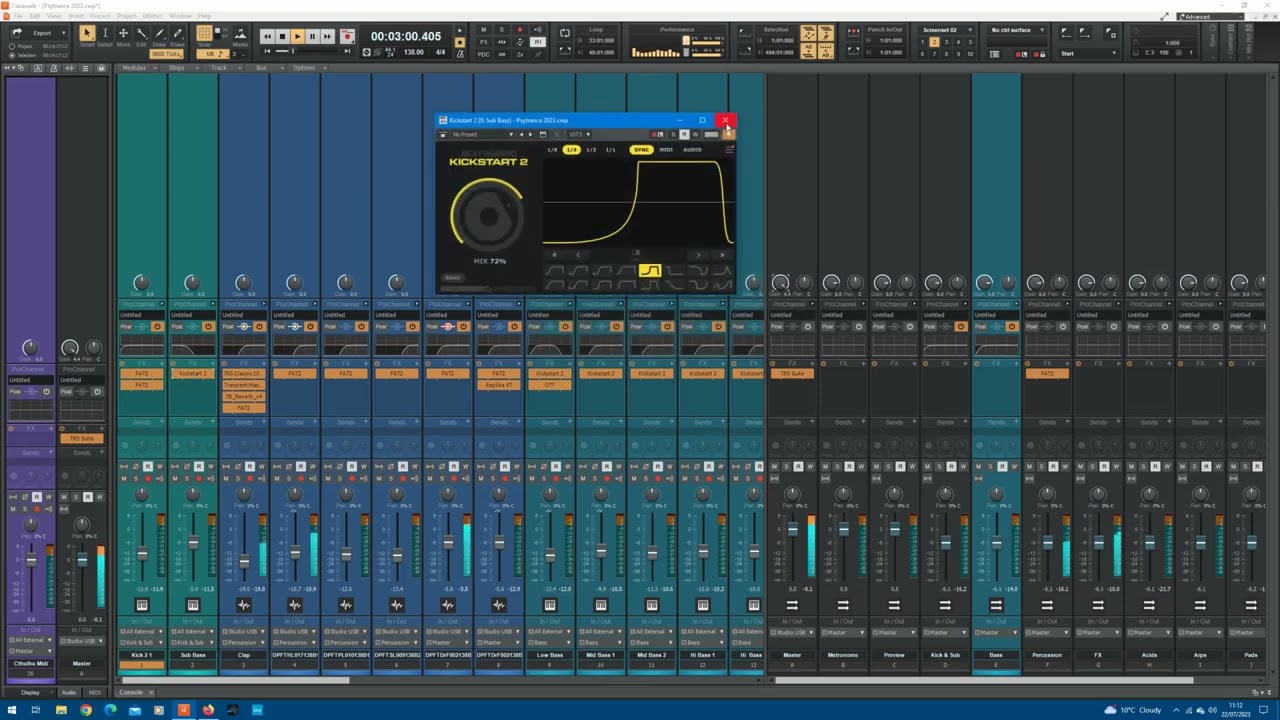
Task: Pause the transport
Action: [x=312, y=37]
